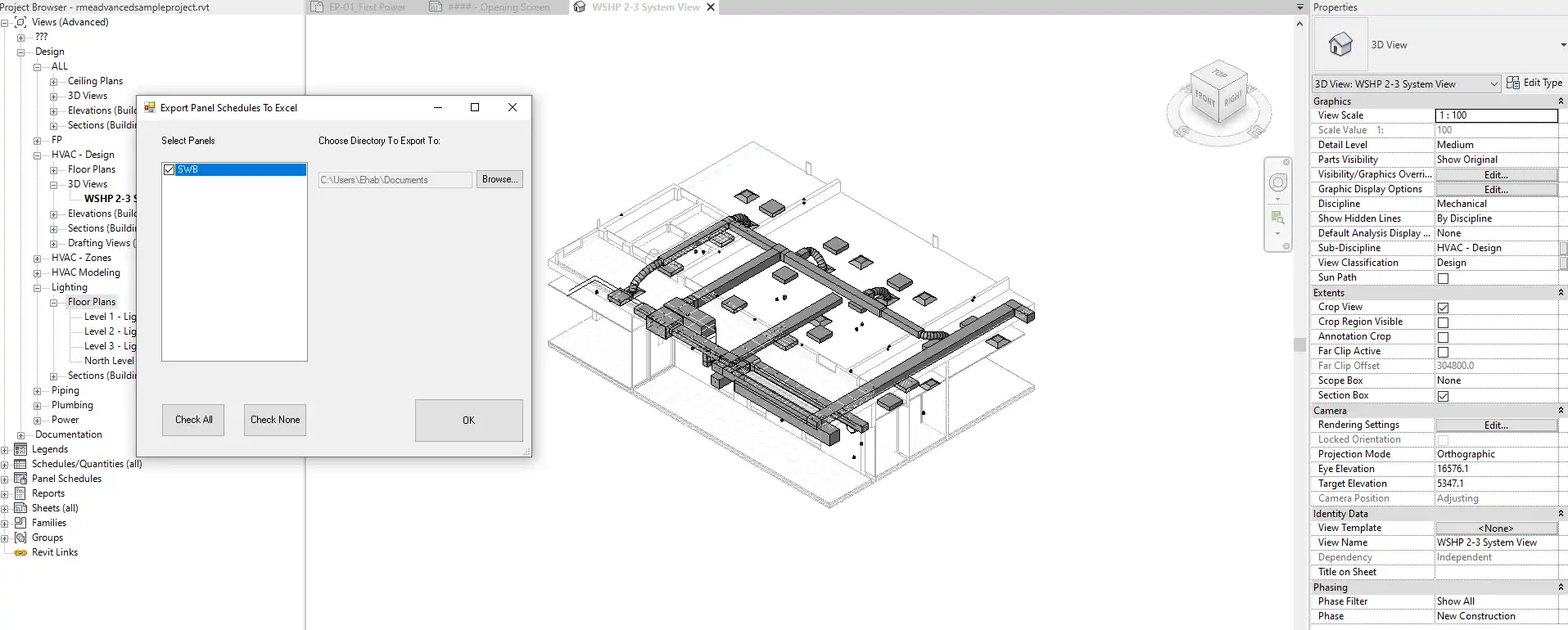Toggle the Crop View checkbox
This screenshot has height=630, width=1568.
click(1444, 308)
